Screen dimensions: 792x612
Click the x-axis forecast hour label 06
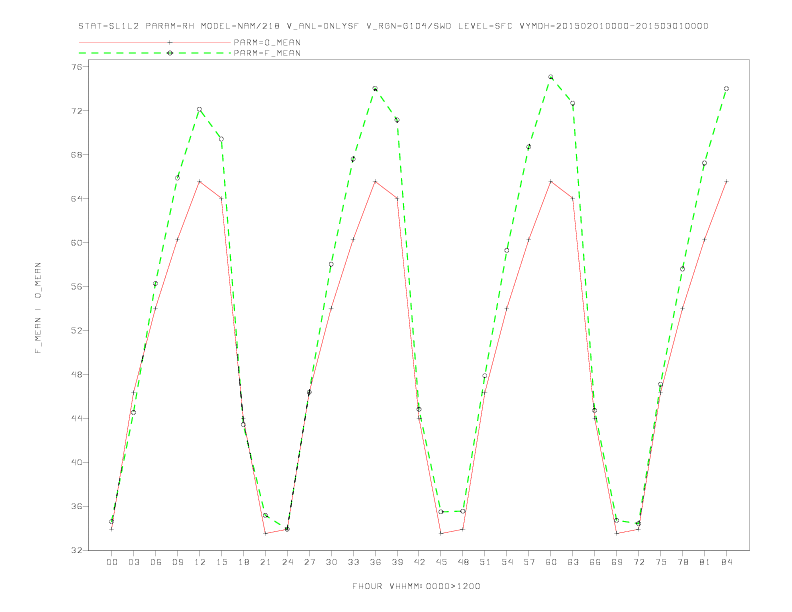(156, 562)
